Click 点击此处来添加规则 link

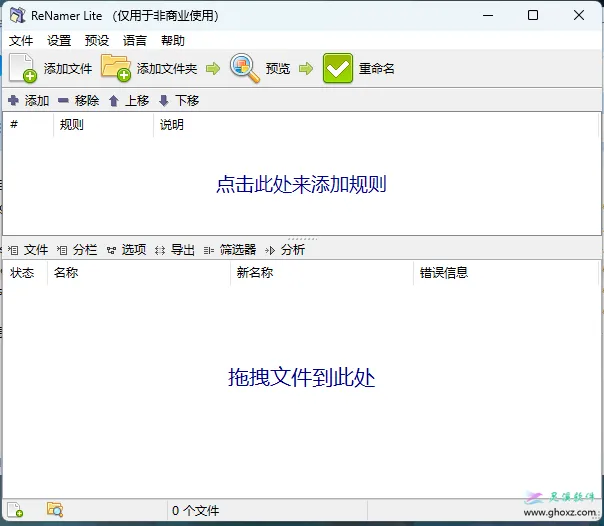(301, 184)
